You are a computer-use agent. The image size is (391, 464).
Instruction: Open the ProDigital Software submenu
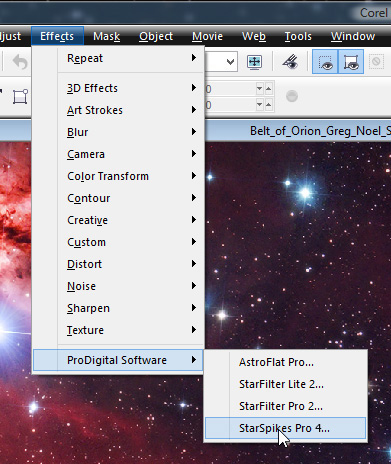(118, 360)
